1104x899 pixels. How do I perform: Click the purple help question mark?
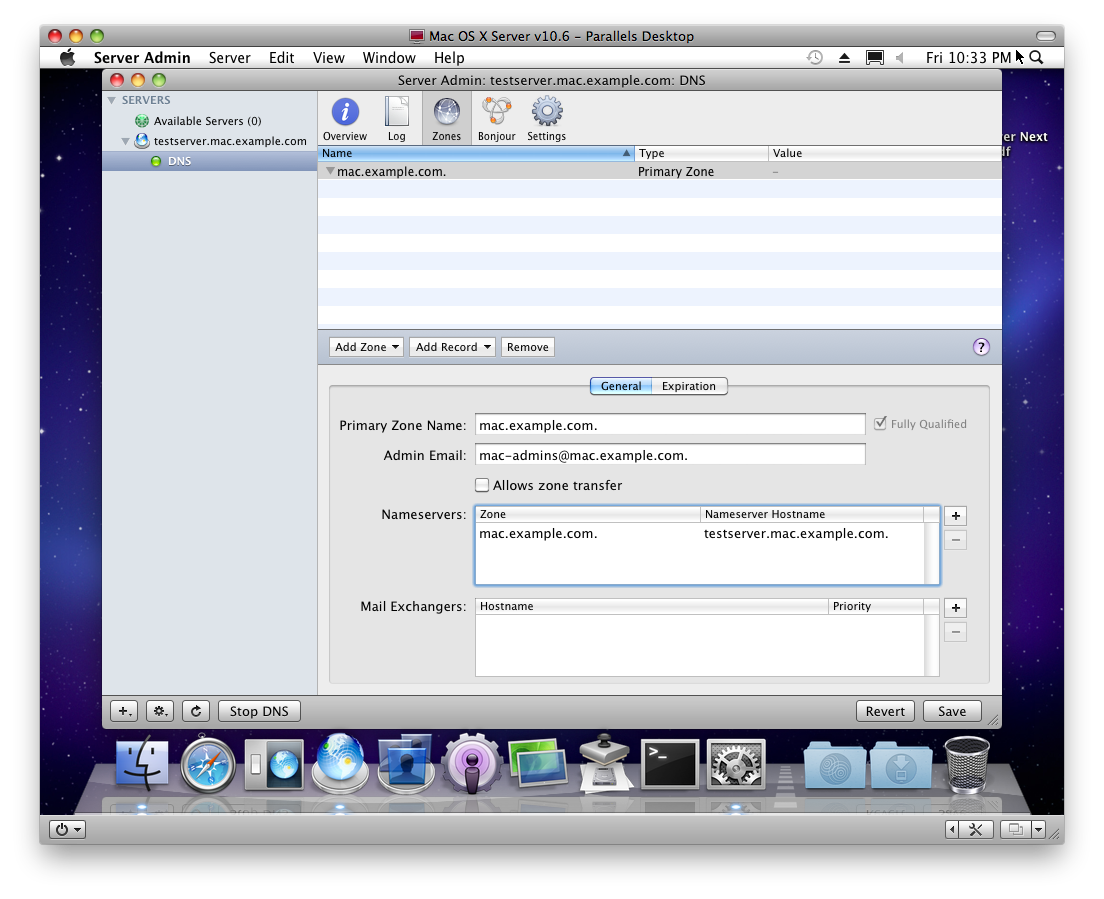tap(981, 347)
